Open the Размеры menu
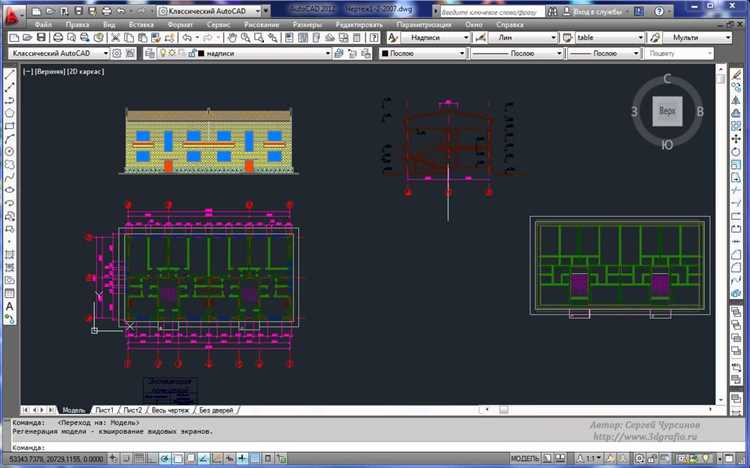This screenshot has height=468, width=750. 307,24
